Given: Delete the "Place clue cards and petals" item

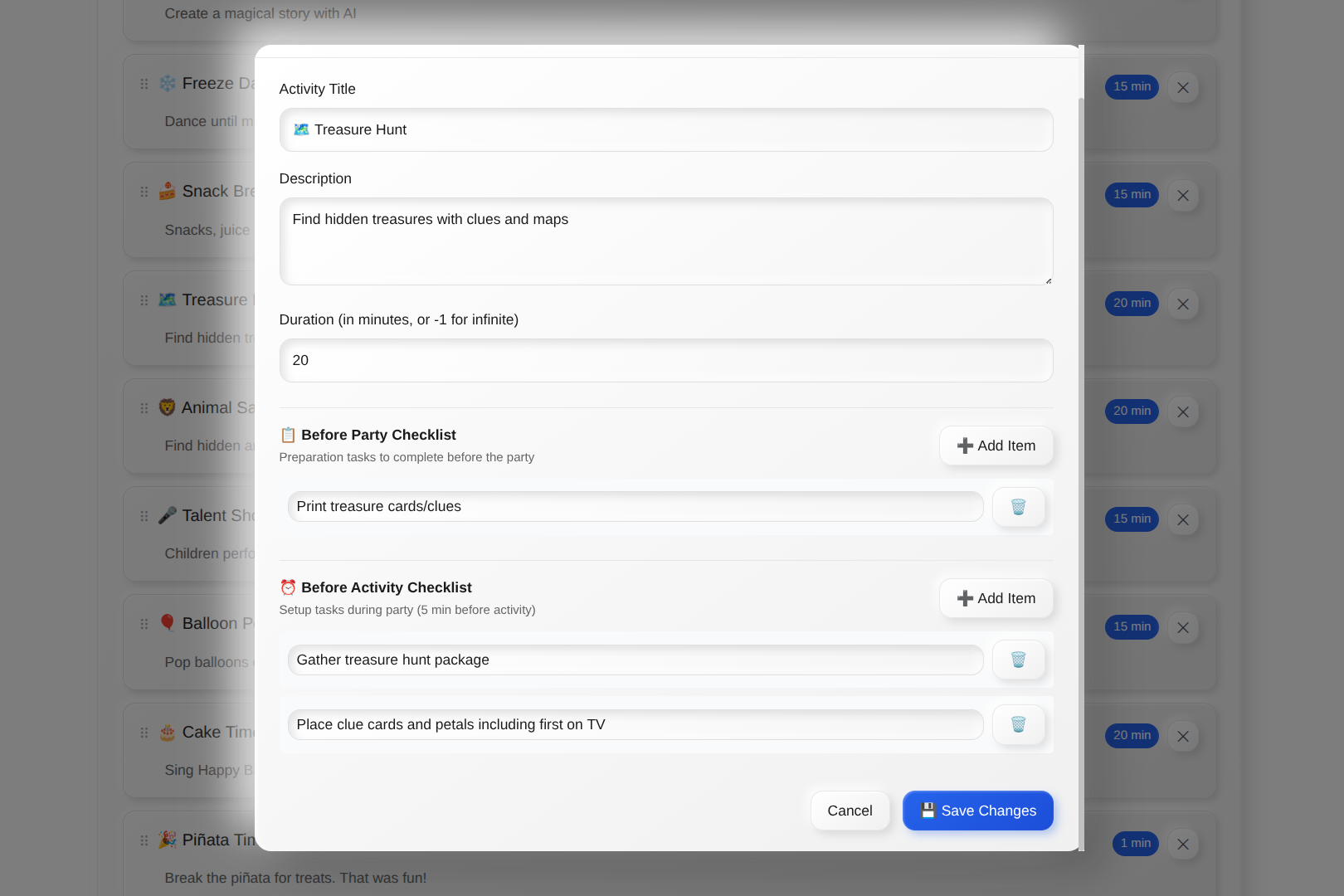Looking at the screenshot, I should pyautogui.click(x=1018, y=724).
